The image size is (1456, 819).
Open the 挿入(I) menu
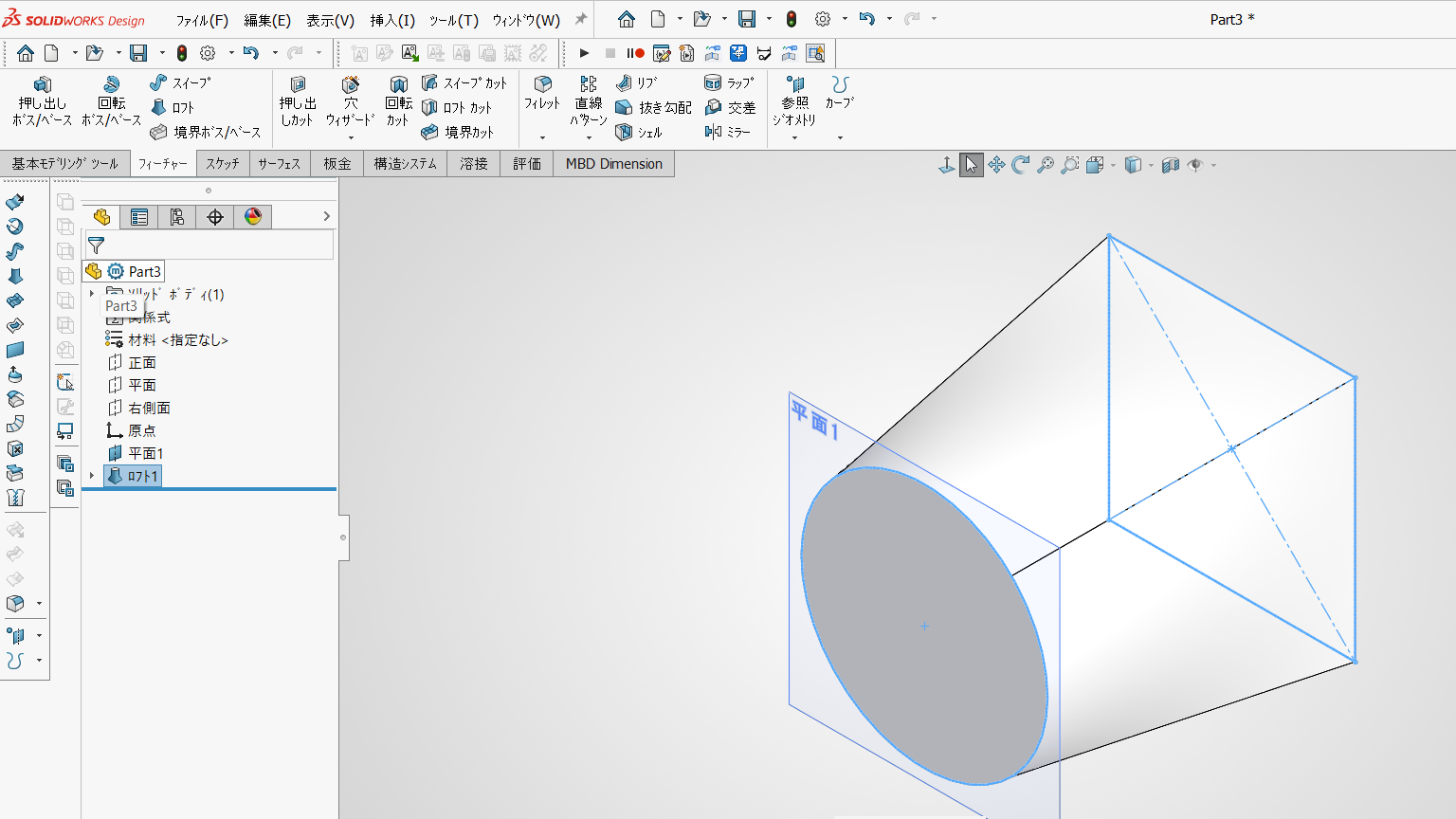point(392,20)
